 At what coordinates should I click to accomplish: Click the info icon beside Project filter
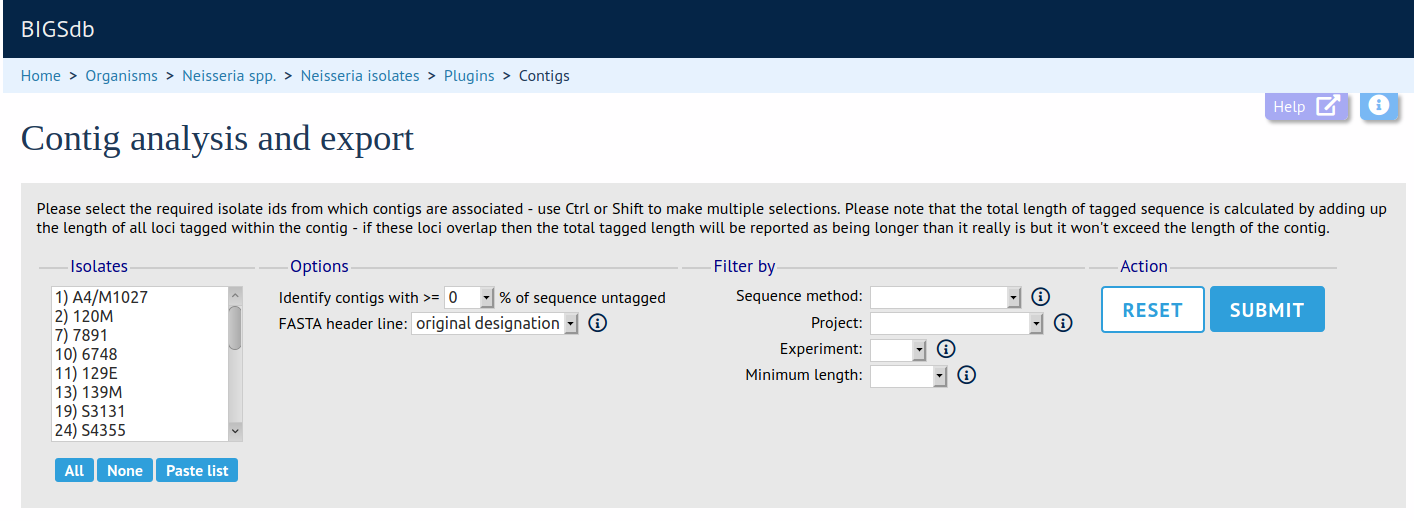pos(1063,323)
